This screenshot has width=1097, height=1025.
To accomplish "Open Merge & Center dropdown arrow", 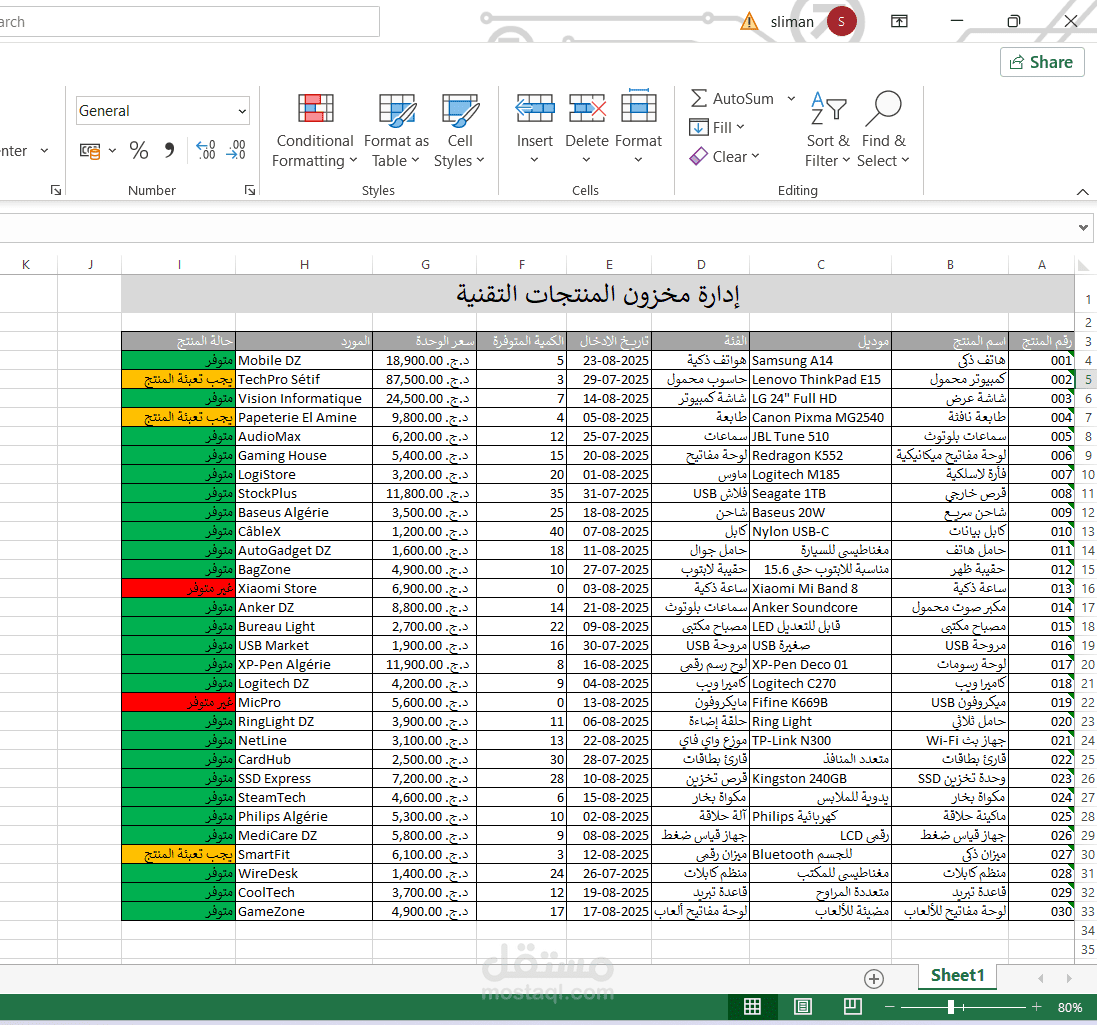I will tap(45, 150).
